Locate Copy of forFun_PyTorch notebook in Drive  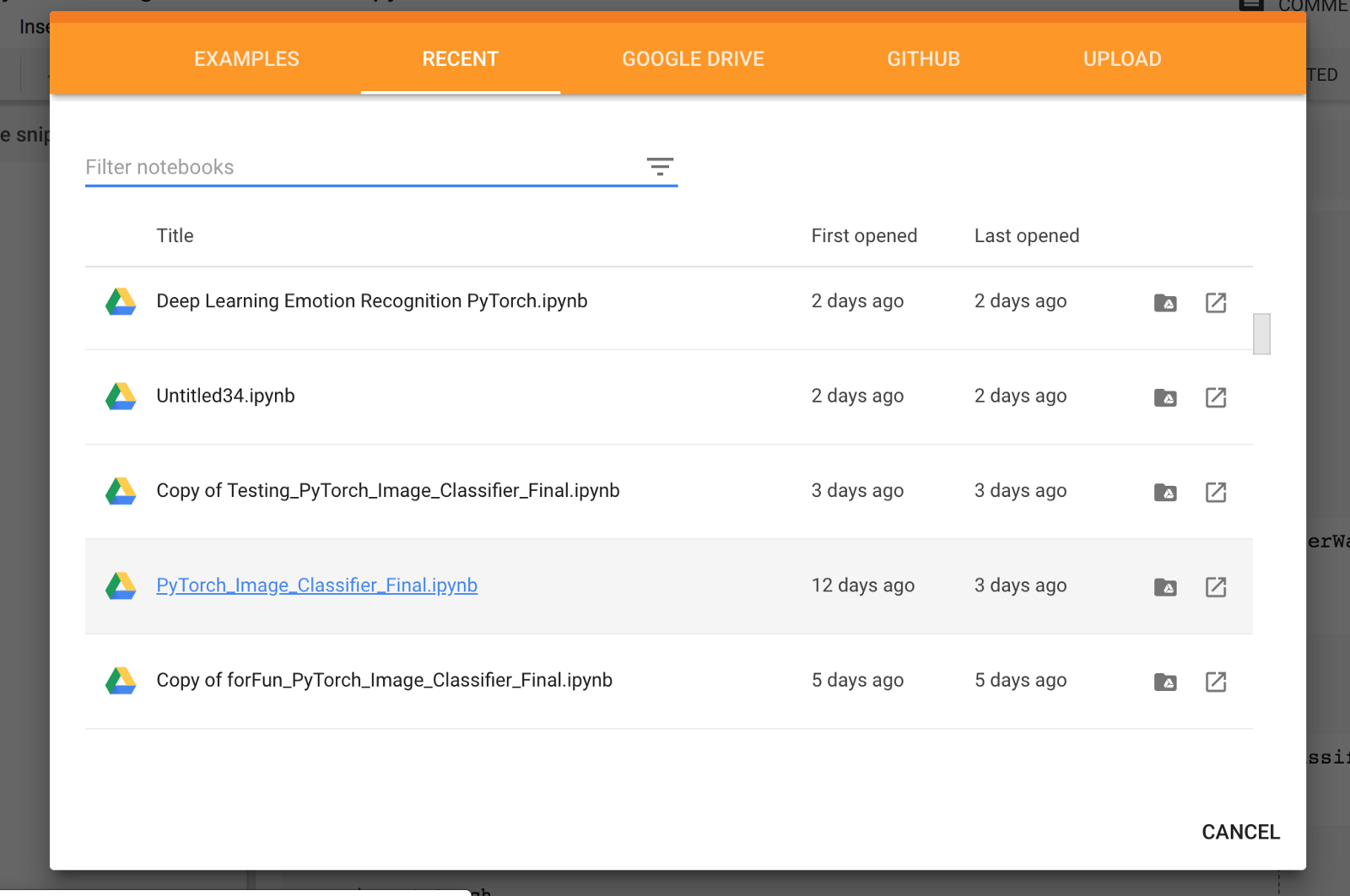(1165, 682)
